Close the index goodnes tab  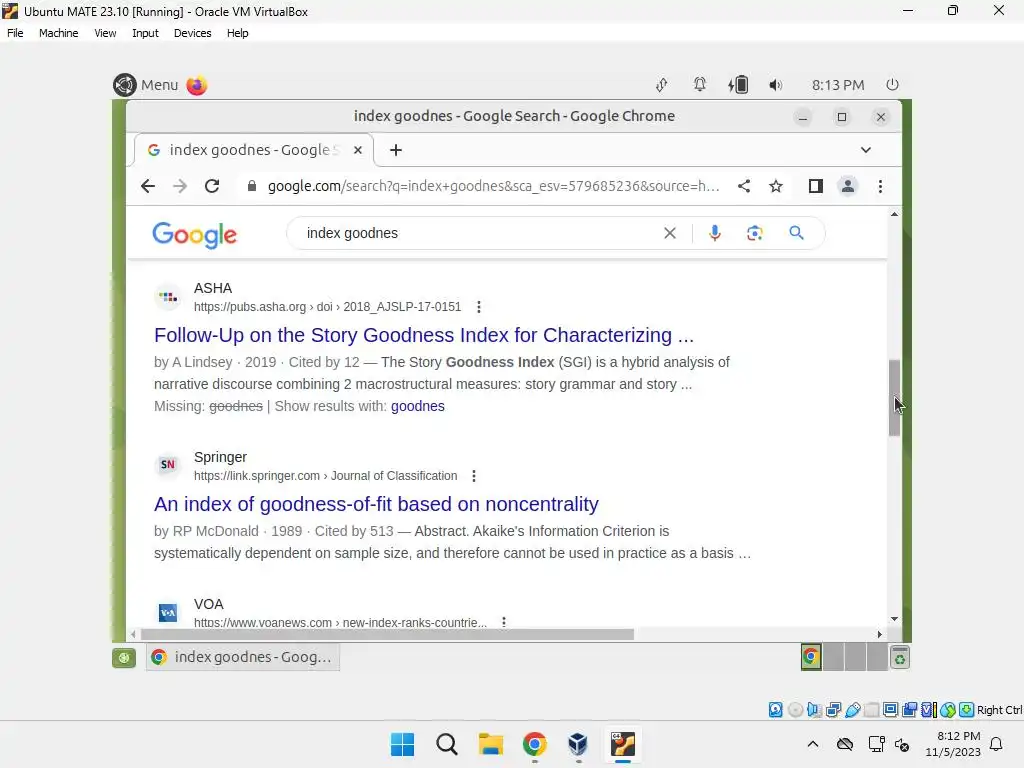pyautogui.click(x=358, y=150)
